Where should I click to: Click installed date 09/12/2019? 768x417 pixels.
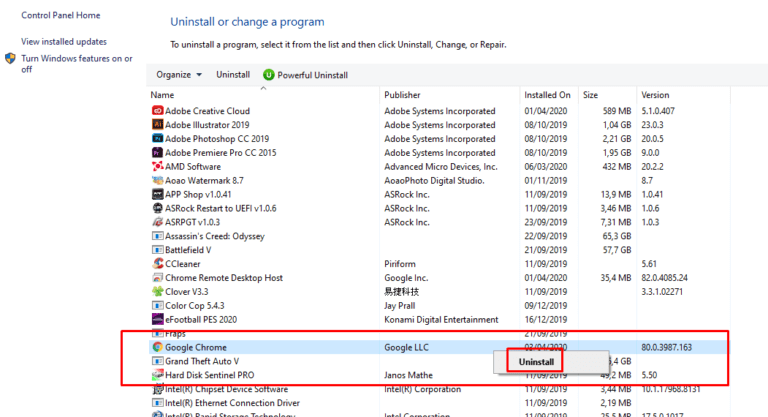[546, 305]
